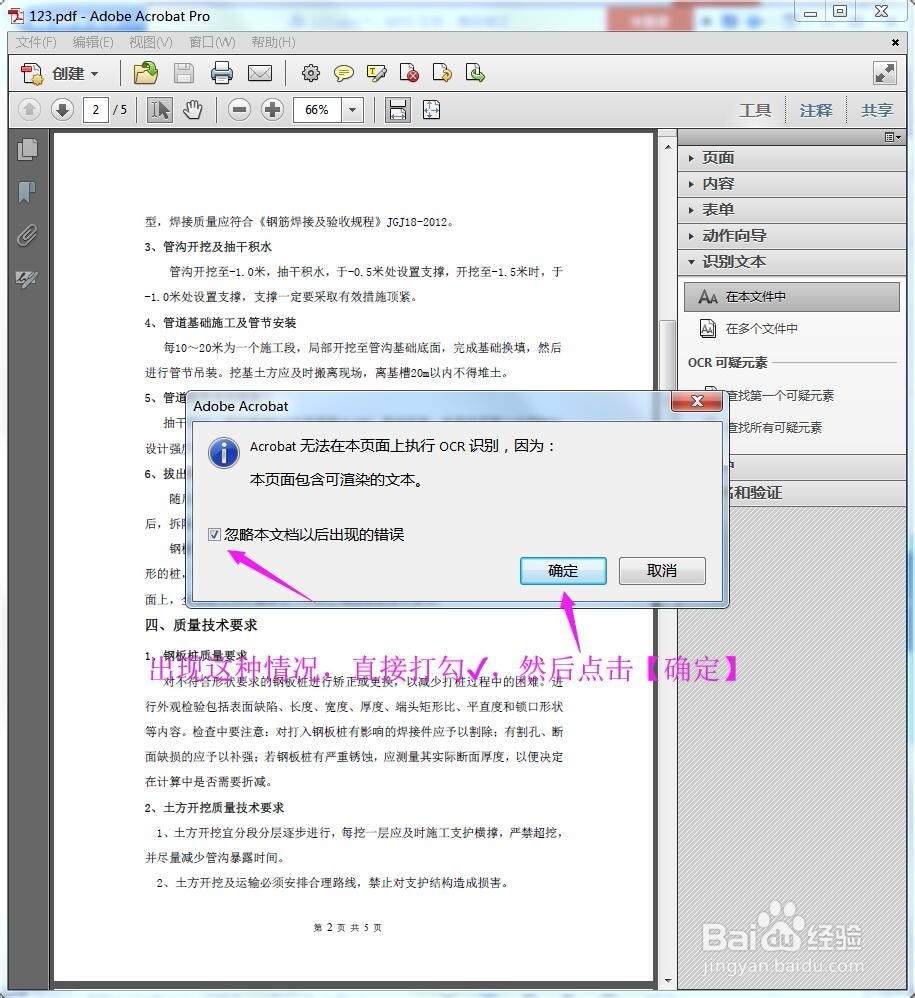
Task: Click 查找所有可疑元素
Action: pyautogui.click(x=774, y=428)
